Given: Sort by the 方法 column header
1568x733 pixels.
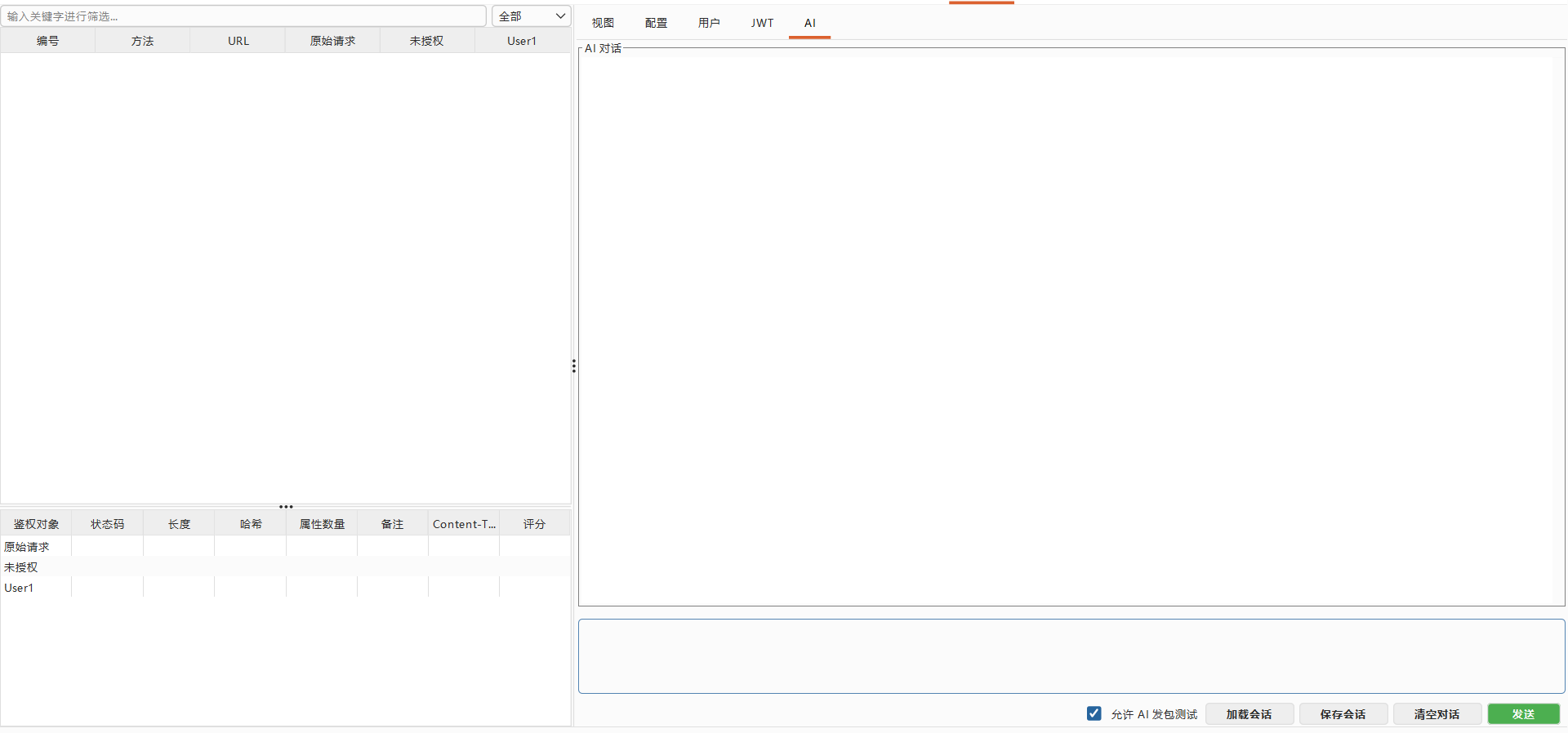Looking at the screenshot, I should 142,41.
